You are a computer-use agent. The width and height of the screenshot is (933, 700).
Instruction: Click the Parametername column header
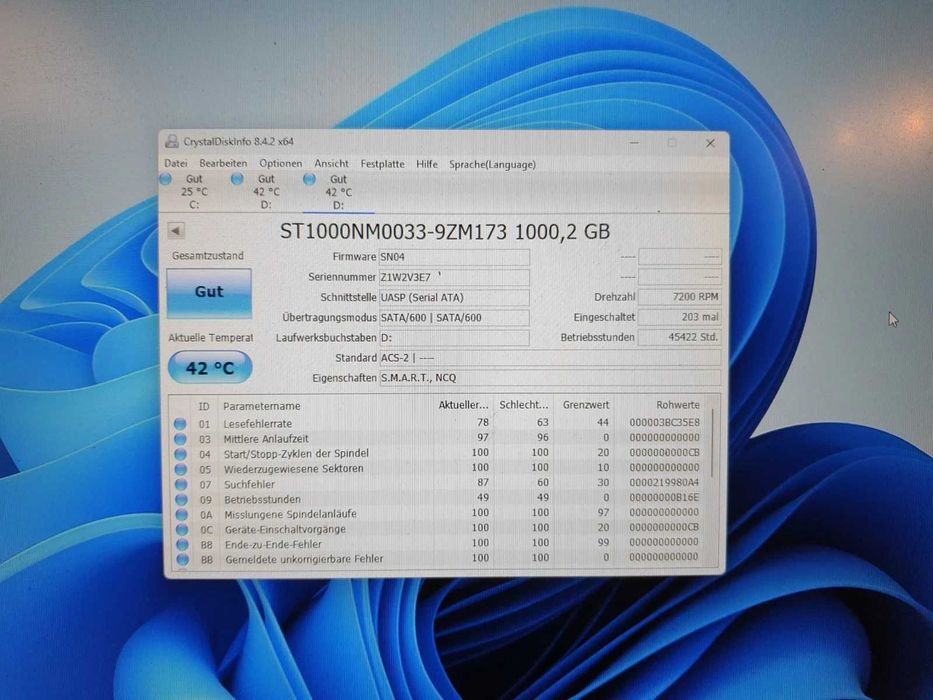click(262, 406)
